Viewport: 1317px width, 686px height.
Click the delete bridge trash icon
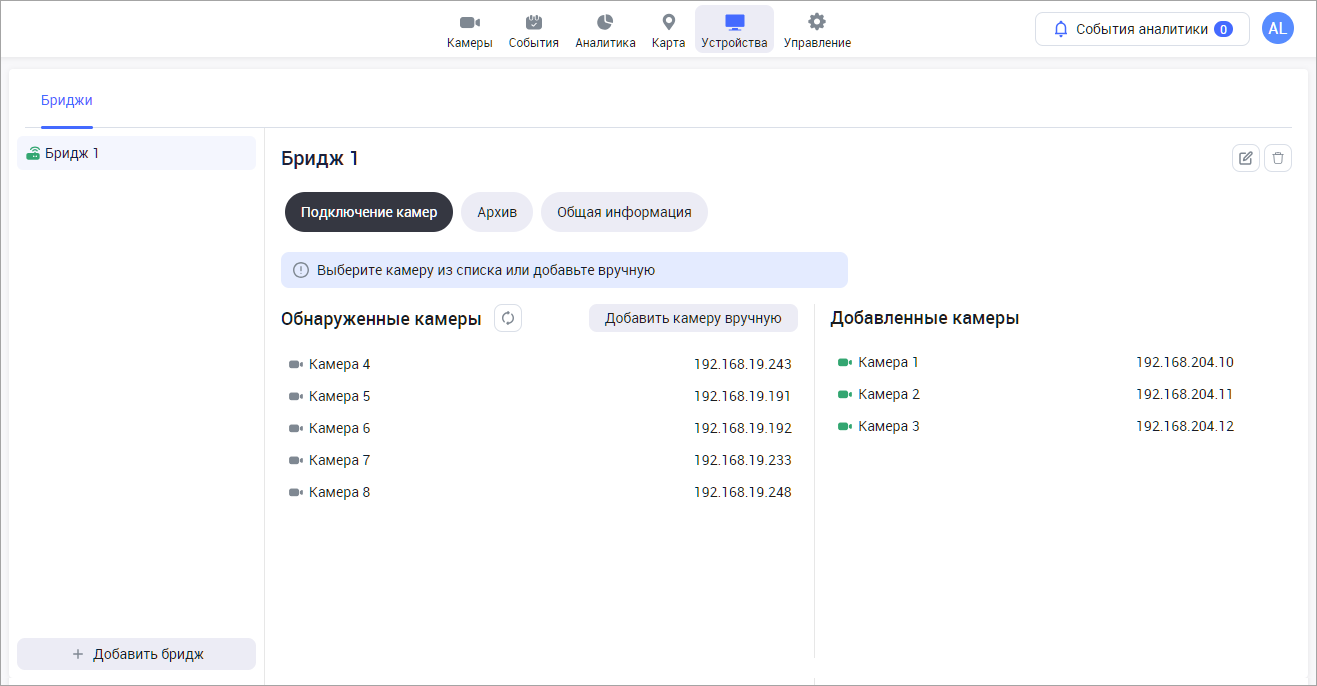click(x=1278, y=158)
